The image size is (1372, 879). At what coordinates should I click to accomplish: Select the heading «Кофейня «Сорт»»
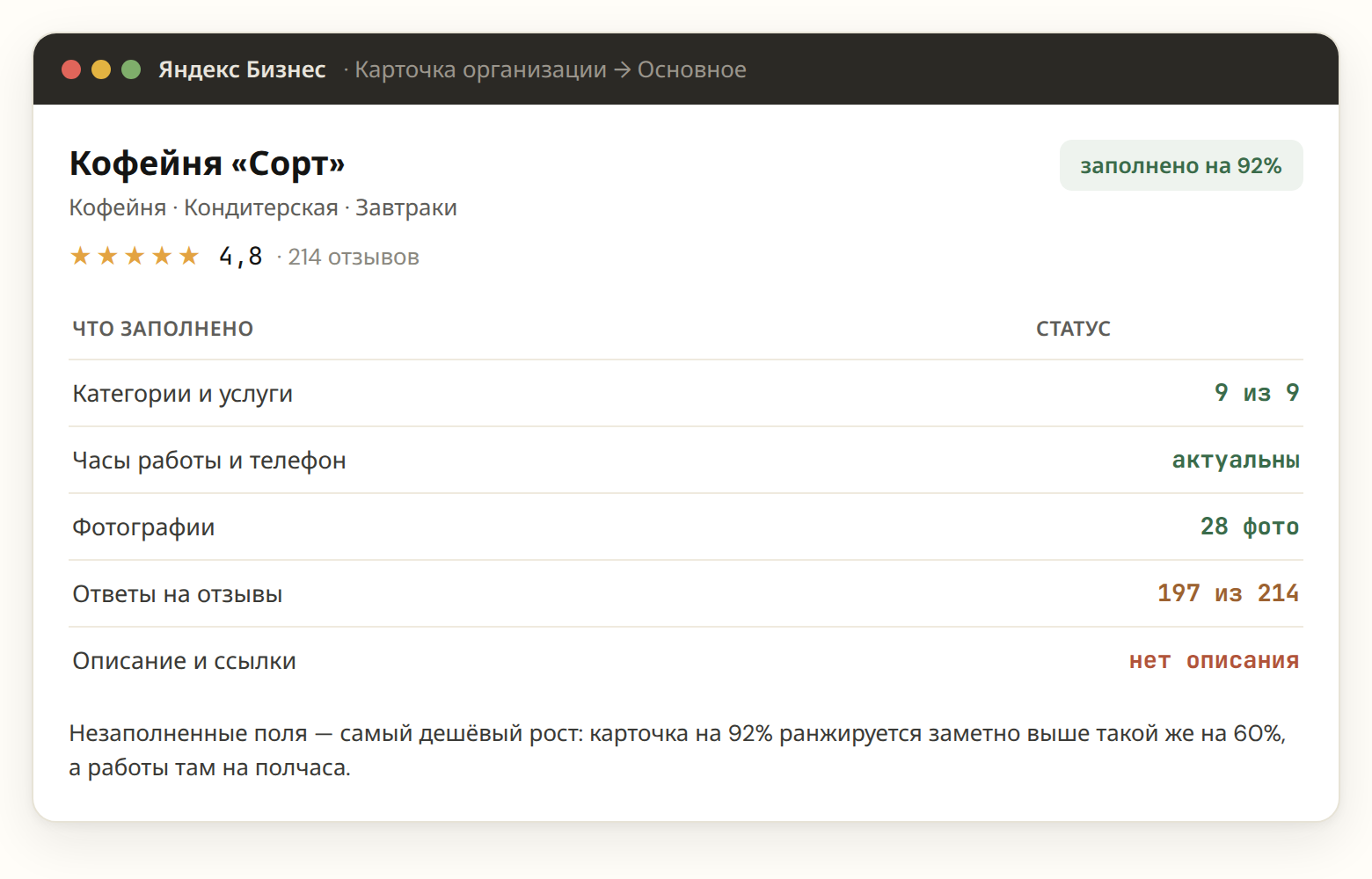pos(207,163)
